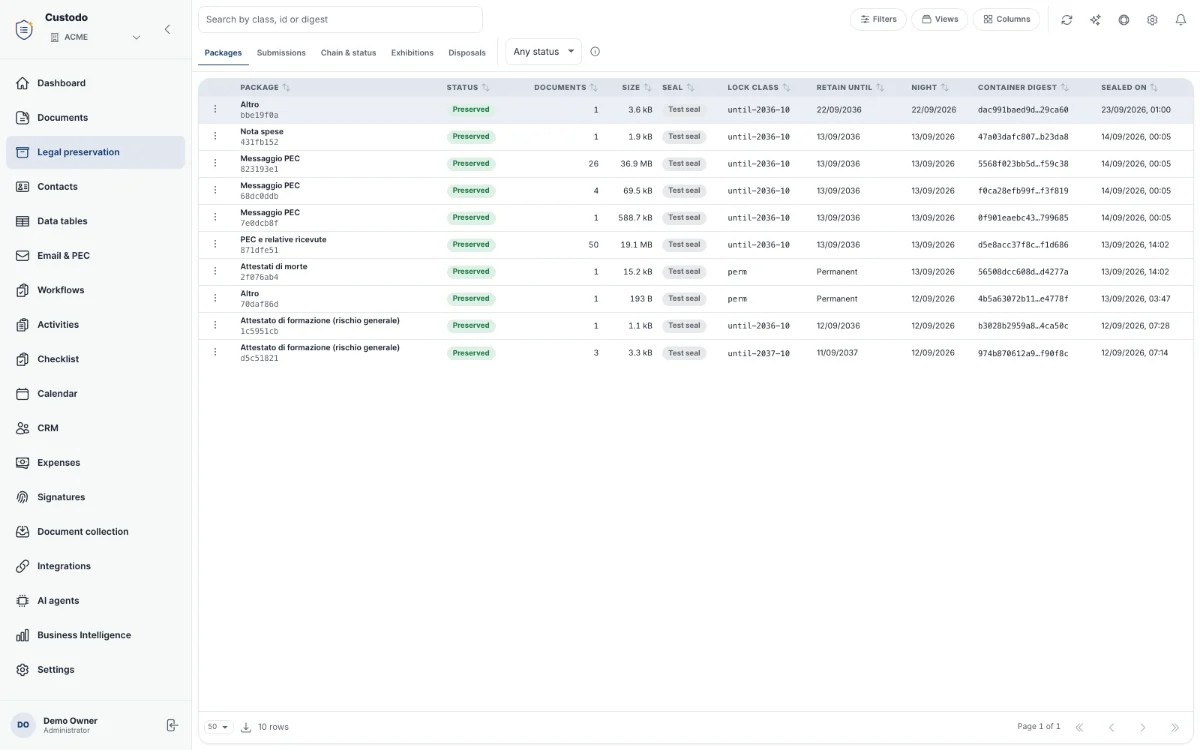This screenshot has width=1200, height=750.
Task: Open Legal preservation in sidebar
Action: tap(95, 152)
